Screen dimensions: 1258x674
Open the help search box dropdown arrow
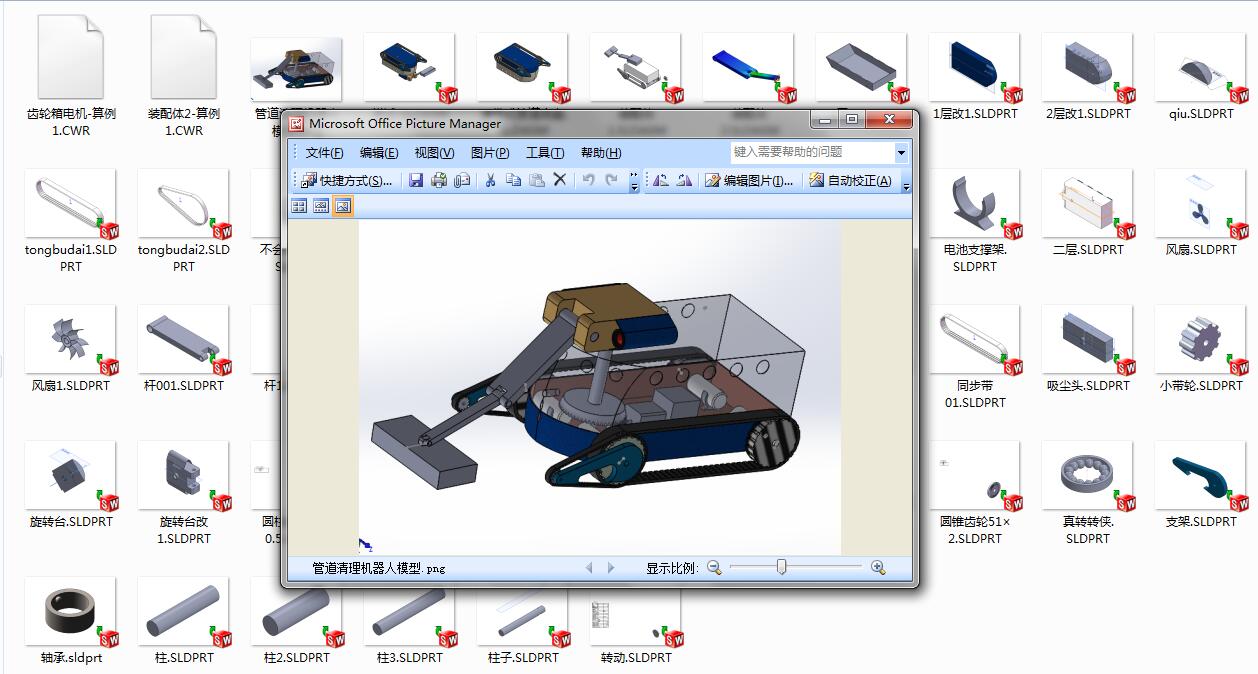pos(901,153)
